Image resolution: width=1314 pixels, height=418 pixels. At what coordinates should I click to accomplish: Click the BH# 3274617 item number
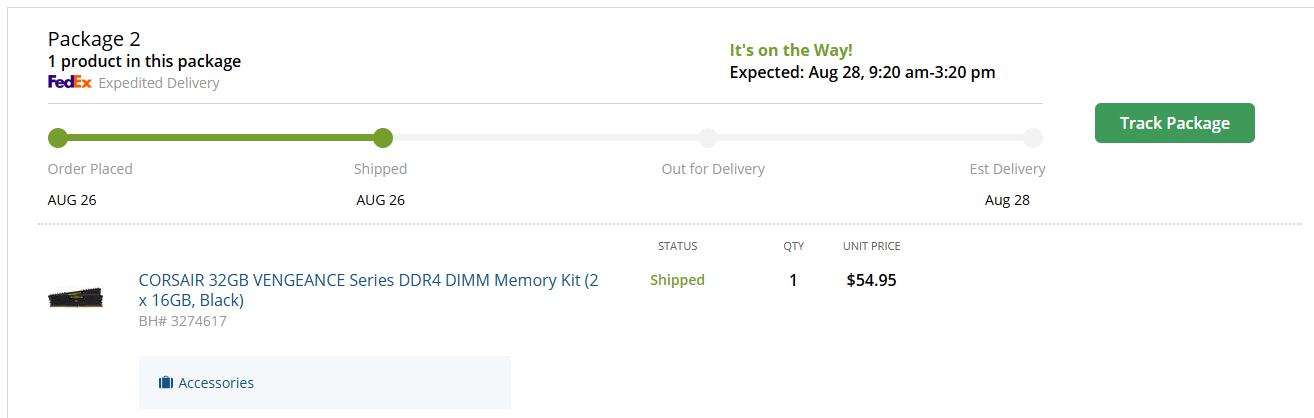click(182, 322)
